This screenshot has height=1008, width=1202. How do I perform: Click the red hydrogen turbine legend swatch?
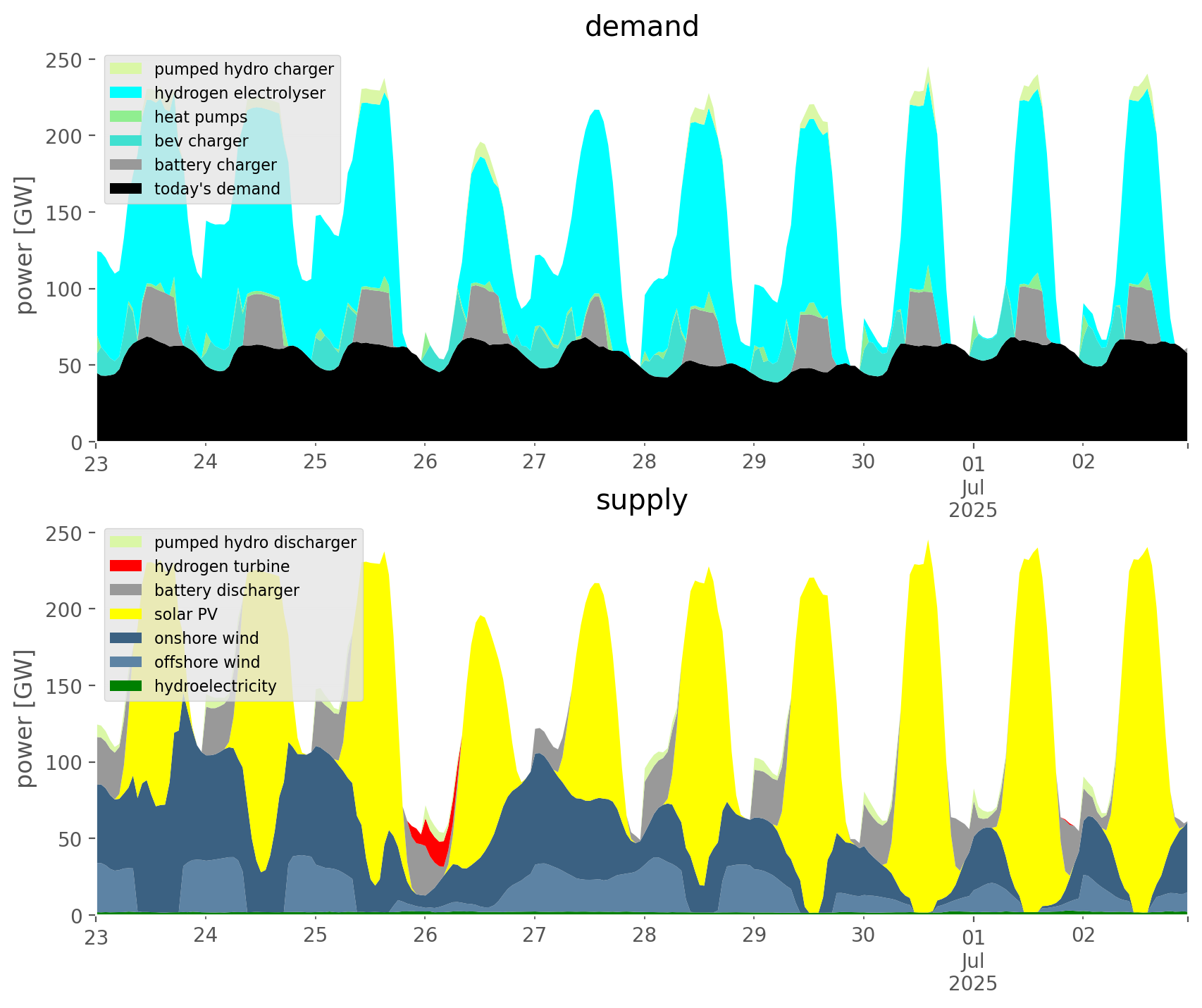click(x=126, y=566)
